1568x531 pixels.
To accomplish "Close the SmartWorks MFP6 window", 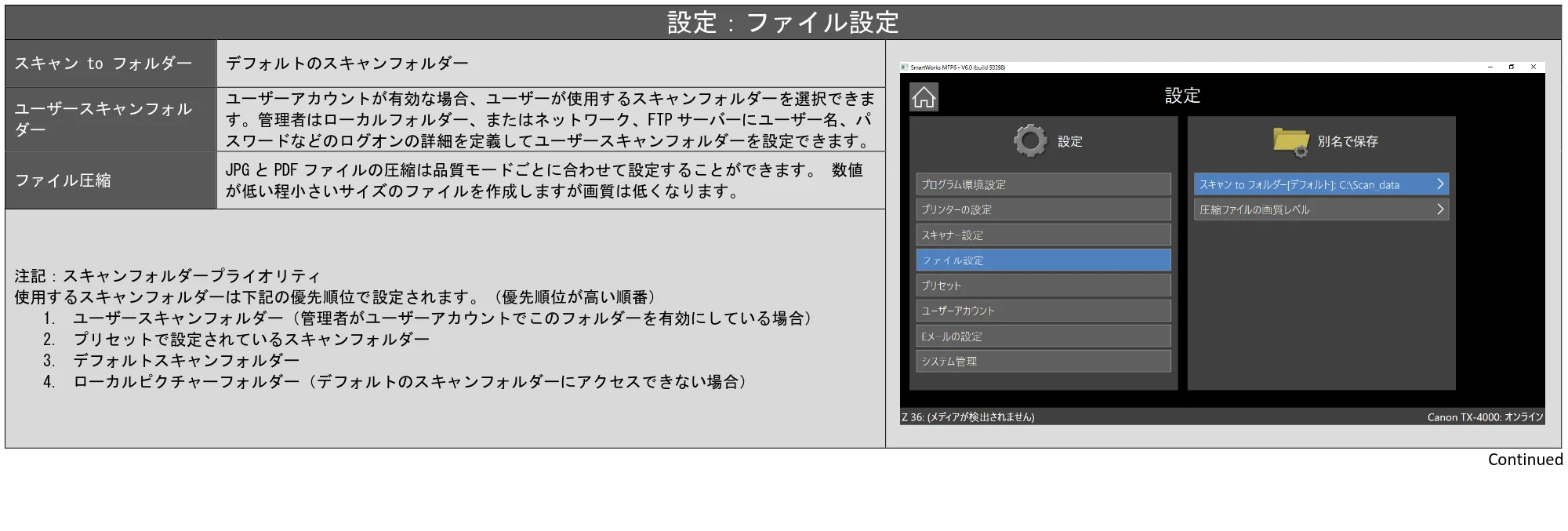I will (1534, 67).
